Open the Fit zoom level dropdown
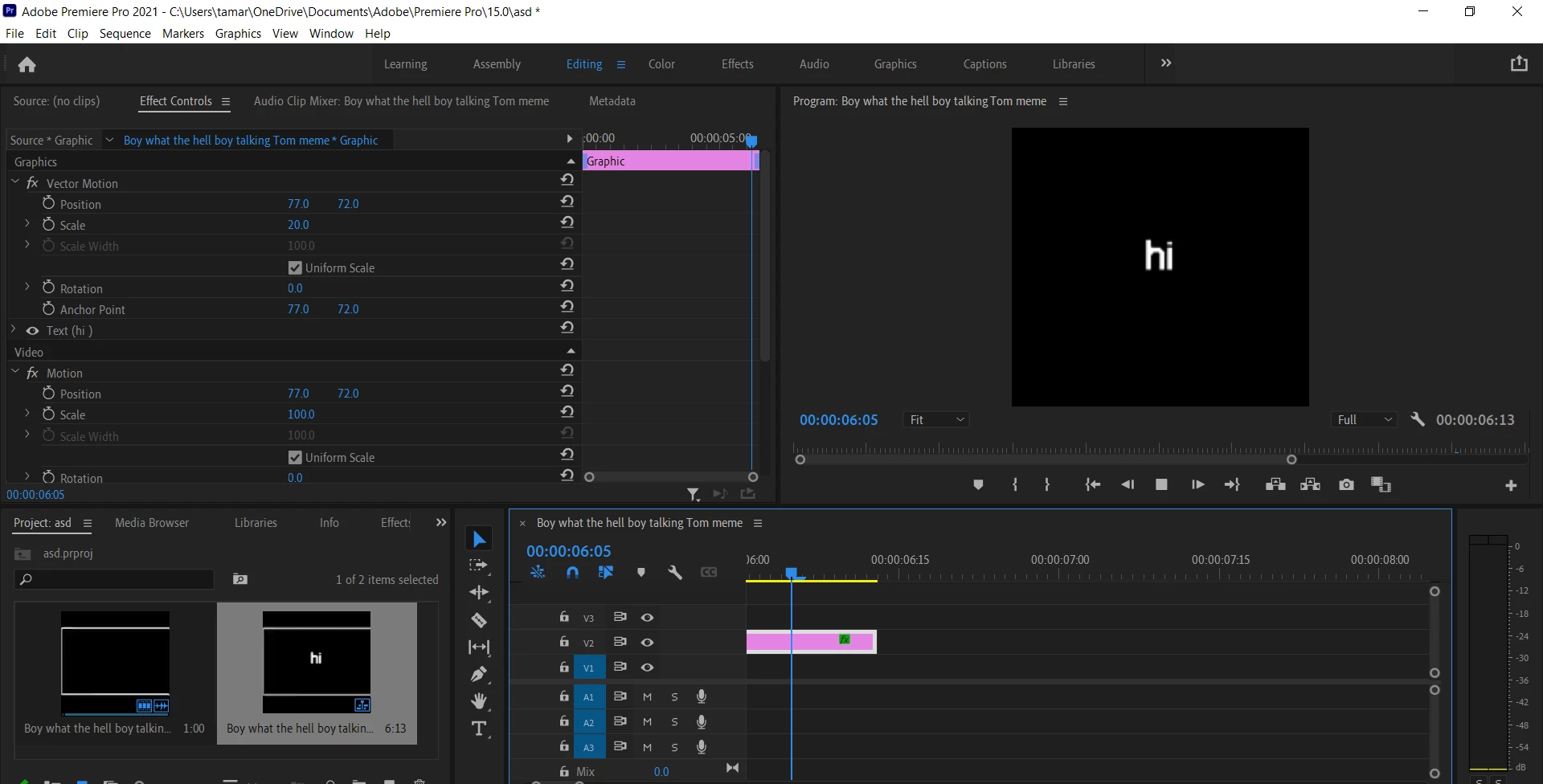 (936, 419)
